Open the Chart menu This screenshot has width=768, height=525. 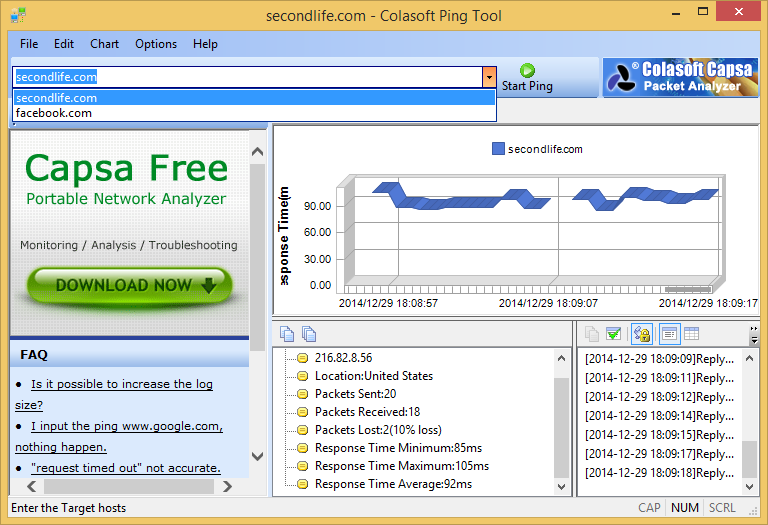pyautogui.click(x=104, y=44)
